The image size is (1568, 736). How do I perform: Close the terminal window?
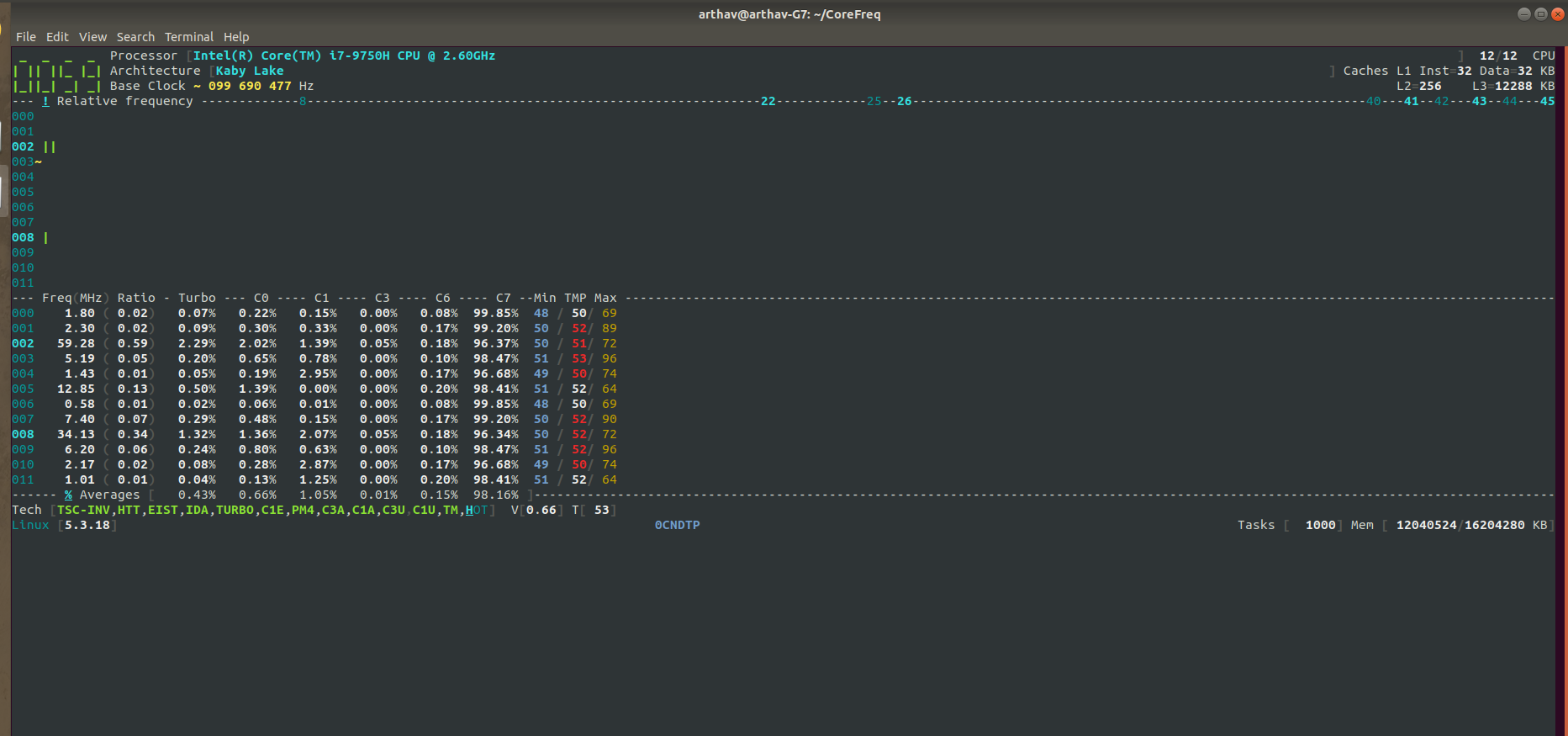point(1557,13)
